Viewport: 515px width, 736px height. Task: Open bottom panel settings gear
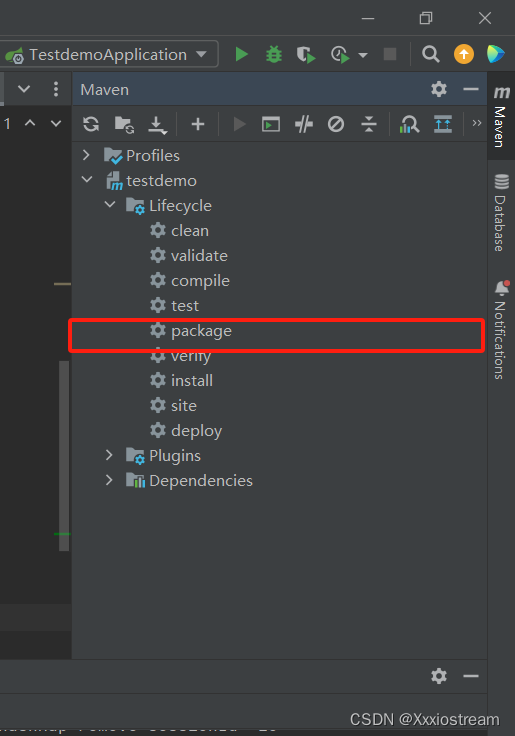click(439, 676)
